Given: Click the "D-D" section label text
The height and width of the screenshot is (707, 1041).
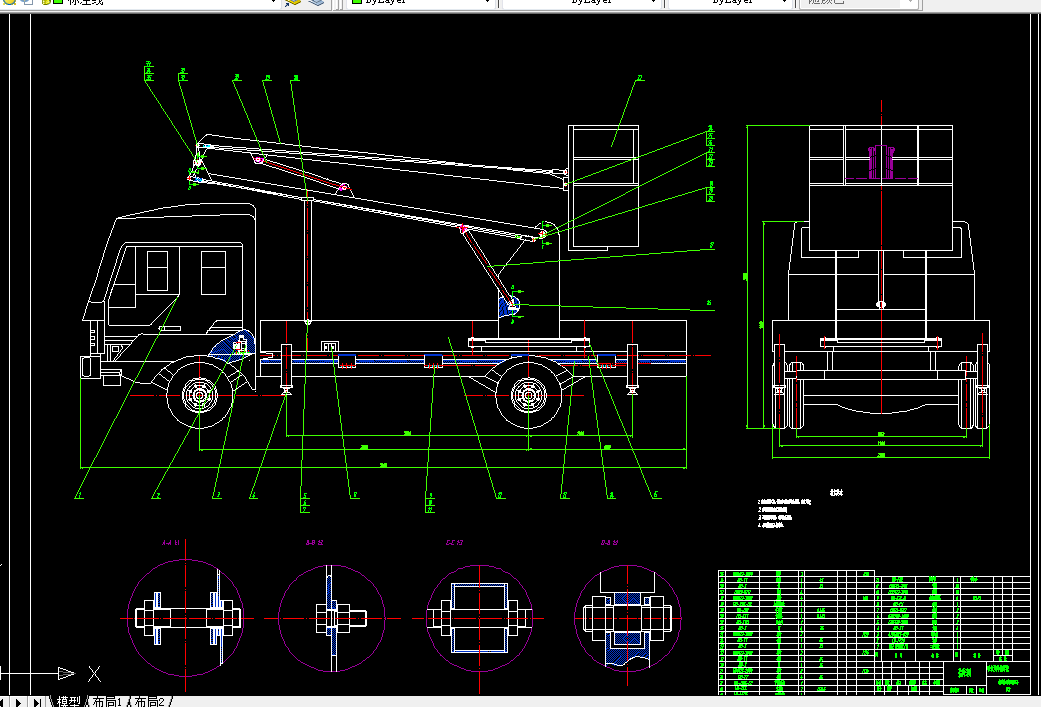Looking at the screenshot, I should (609, 542).
